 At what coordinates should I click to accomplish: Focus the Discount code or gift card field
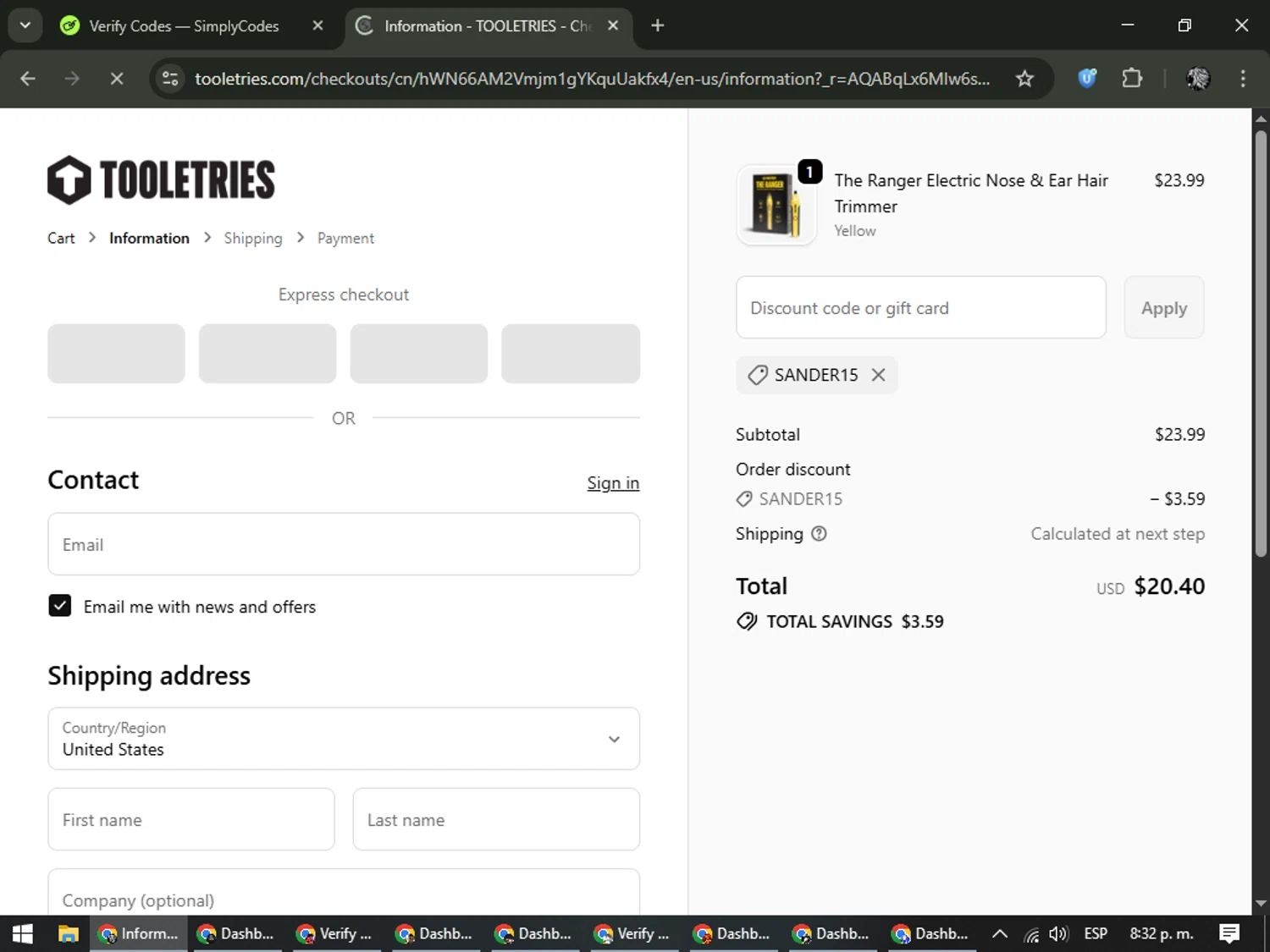(921, 307)
